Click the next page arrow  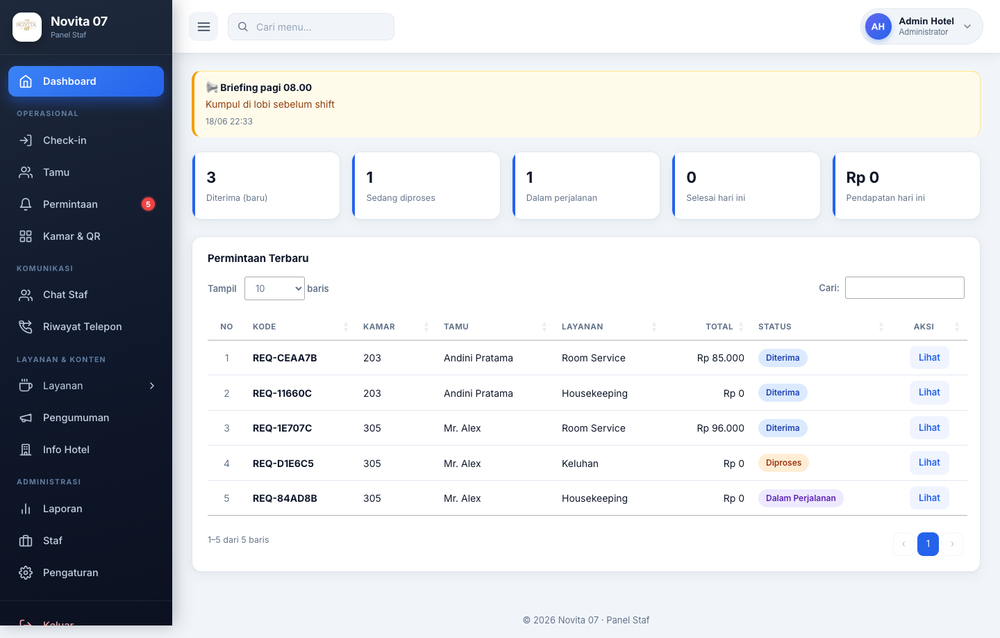click(952, 544)
